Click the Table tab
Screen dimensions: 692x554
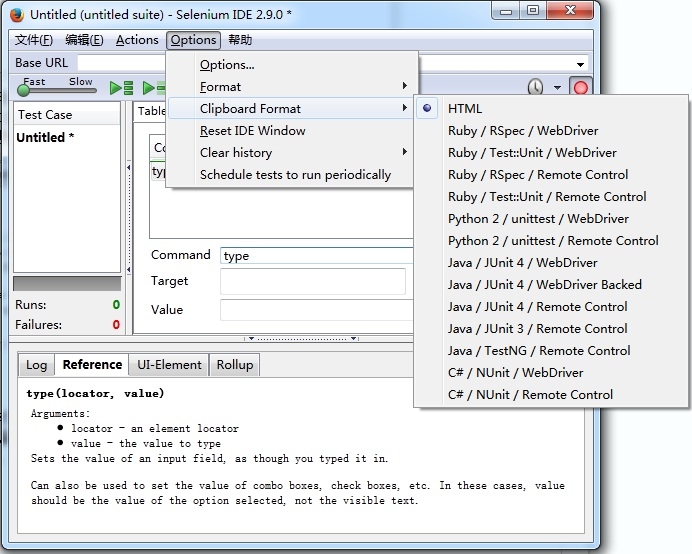coord(150,111)
